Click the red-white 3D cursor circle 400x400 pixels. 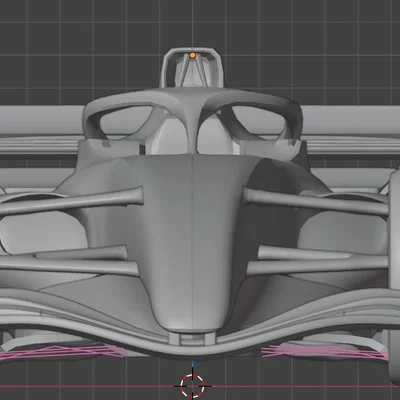pos(192,386)
